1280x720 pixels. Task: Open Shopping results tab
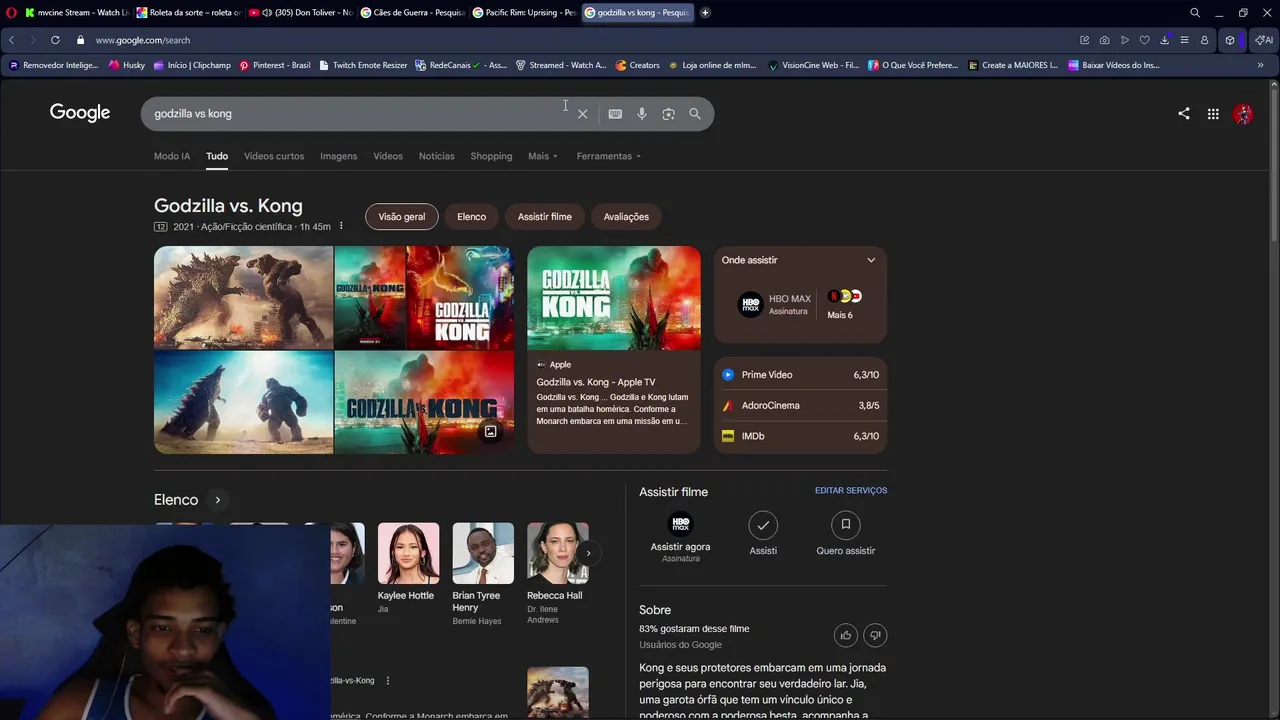point(491,156)
